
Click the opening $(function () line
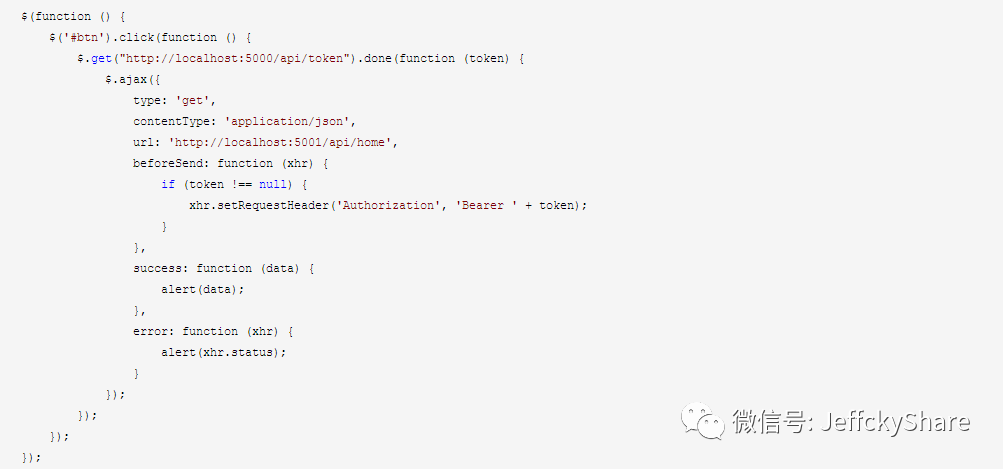click(x=72, y=16)
